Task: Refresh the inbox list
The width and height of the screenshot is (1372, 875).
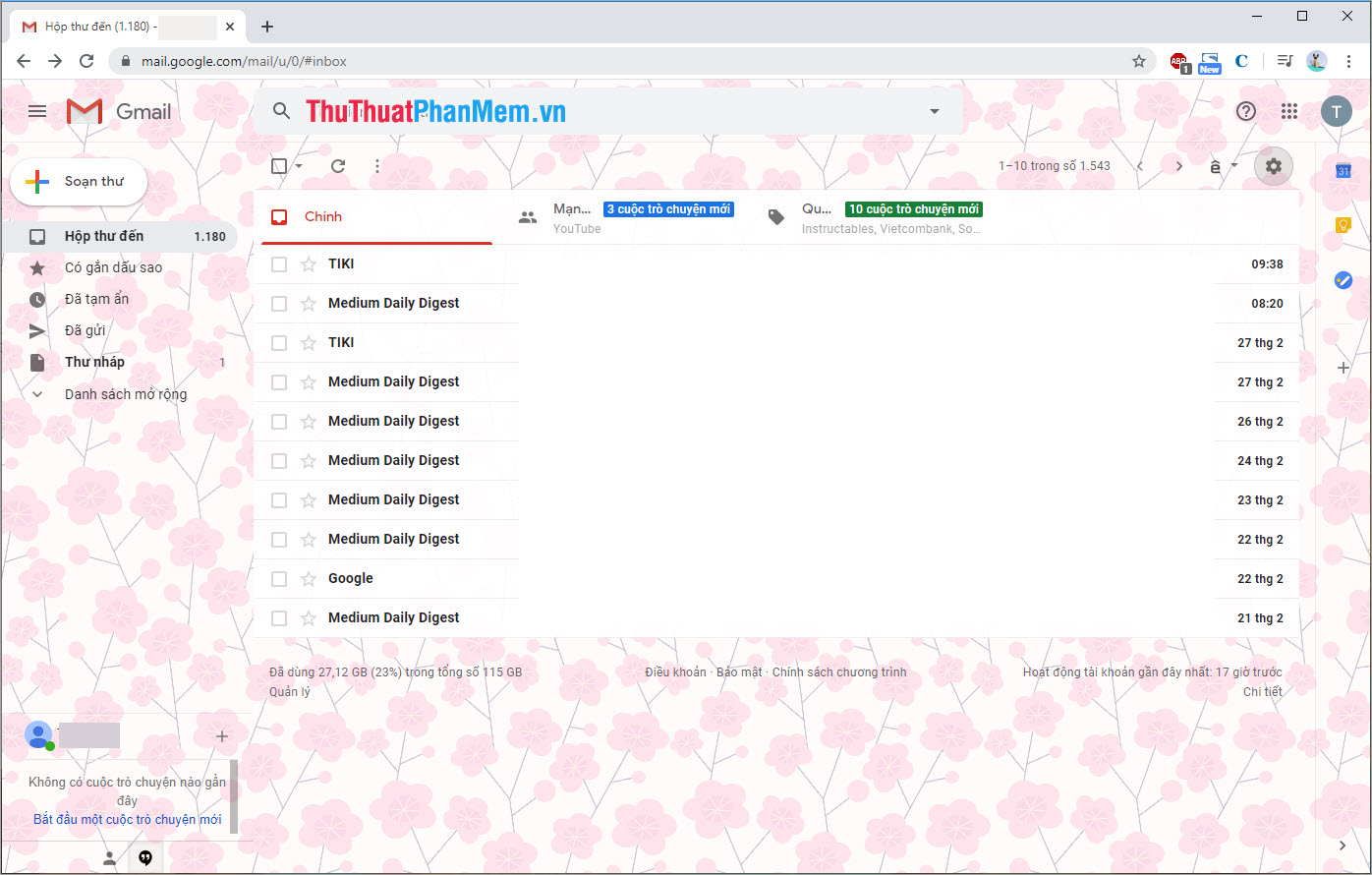Action: point(337,165)
